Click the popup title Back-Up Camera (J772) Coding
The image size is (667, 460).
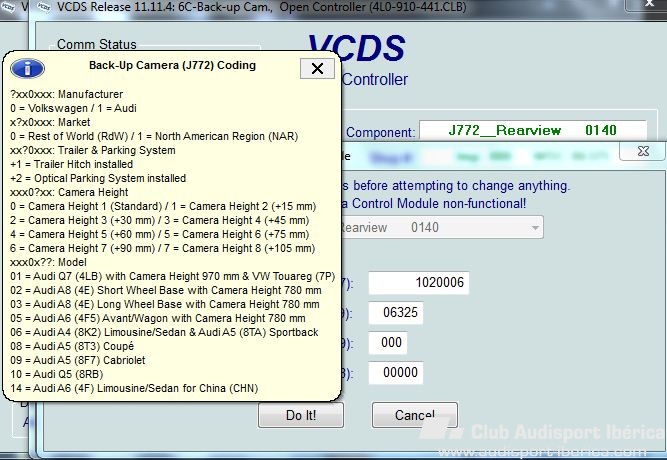tap(172, 65)
